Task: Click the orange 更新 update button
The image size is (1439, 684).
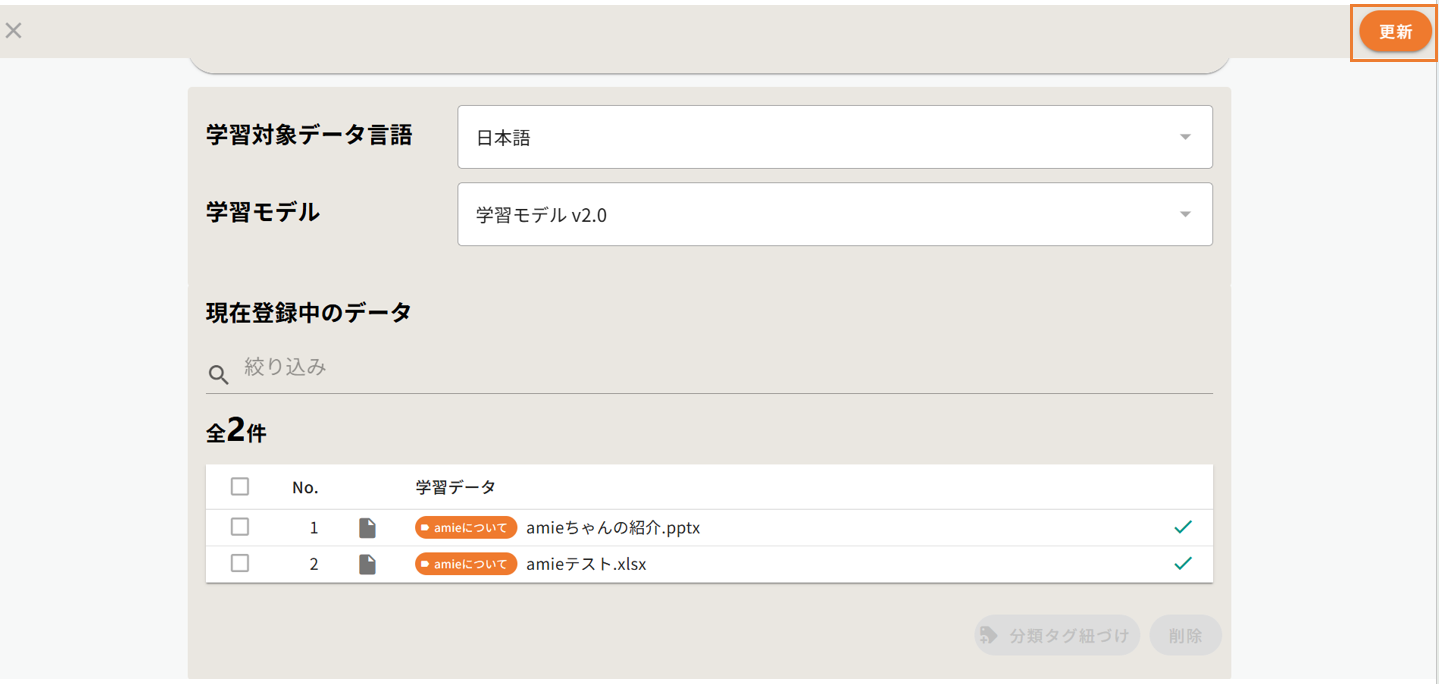Action: 1395,32
